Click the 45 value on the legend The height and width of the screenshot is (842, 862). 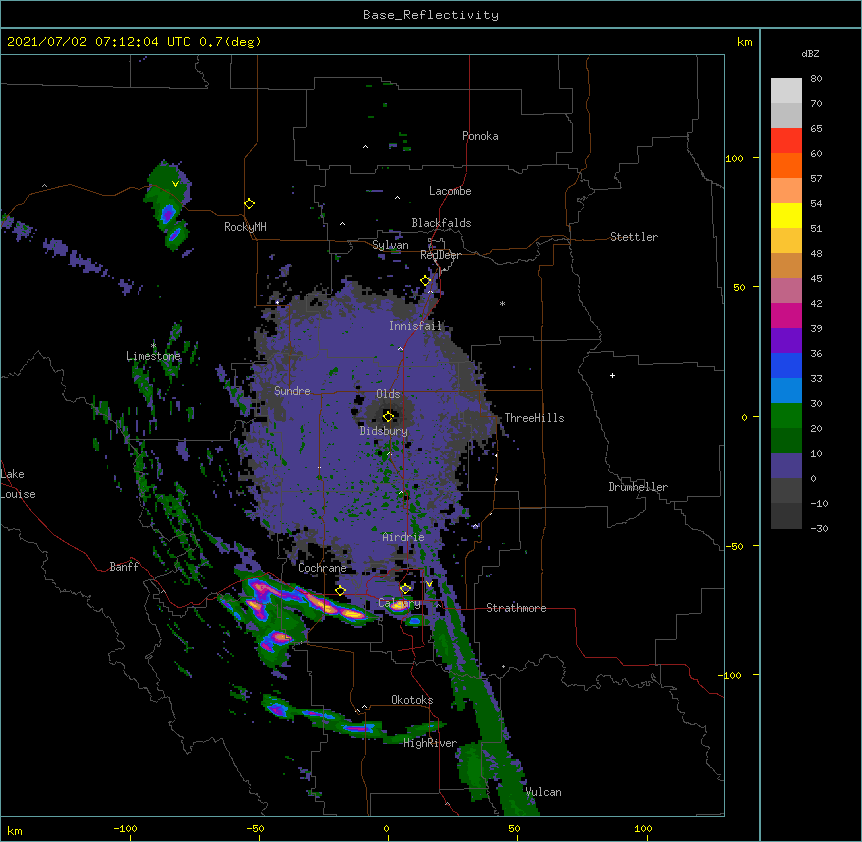pyautogui.click(x=816, y=278)
